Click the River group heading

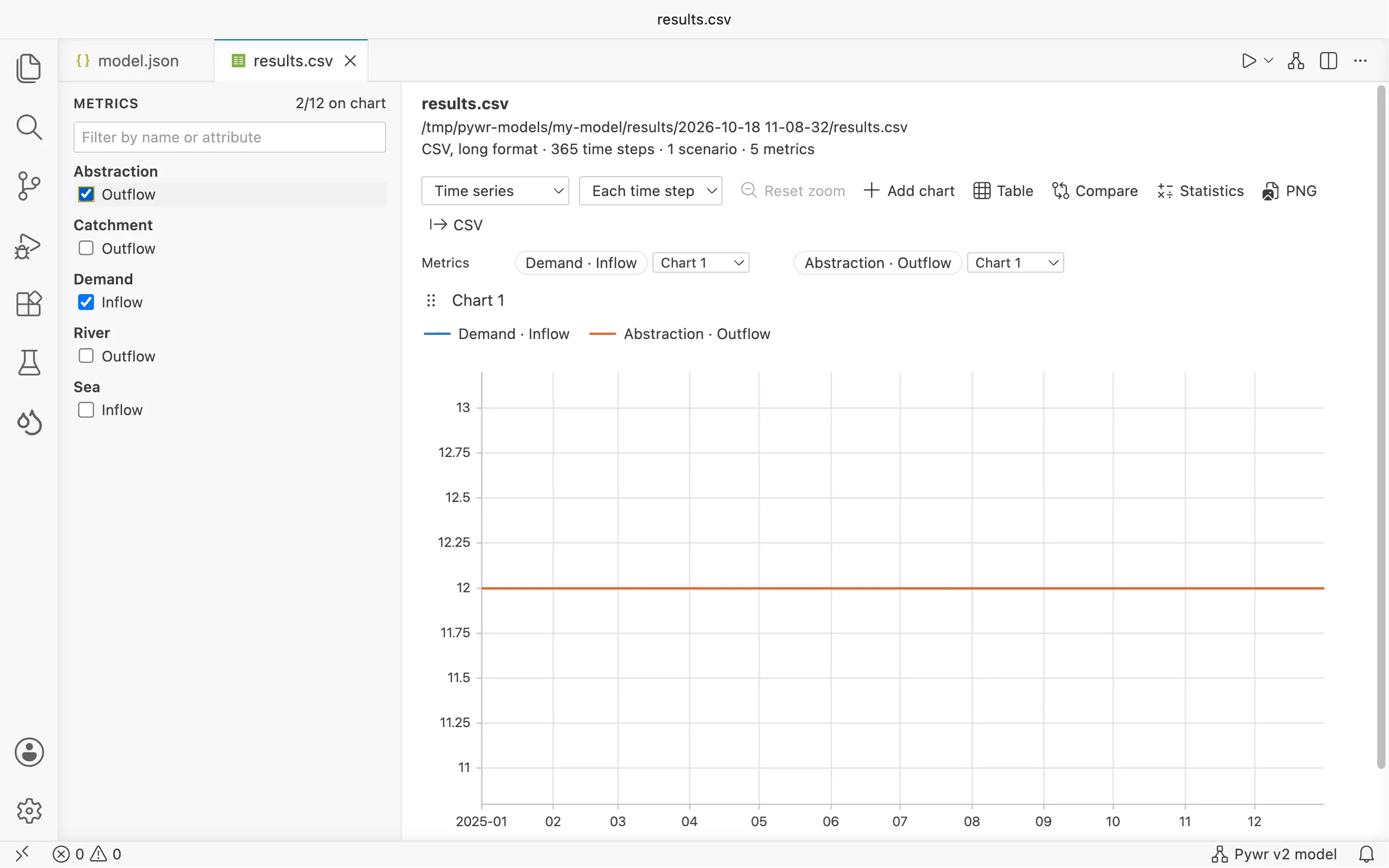tap(92, 333)
